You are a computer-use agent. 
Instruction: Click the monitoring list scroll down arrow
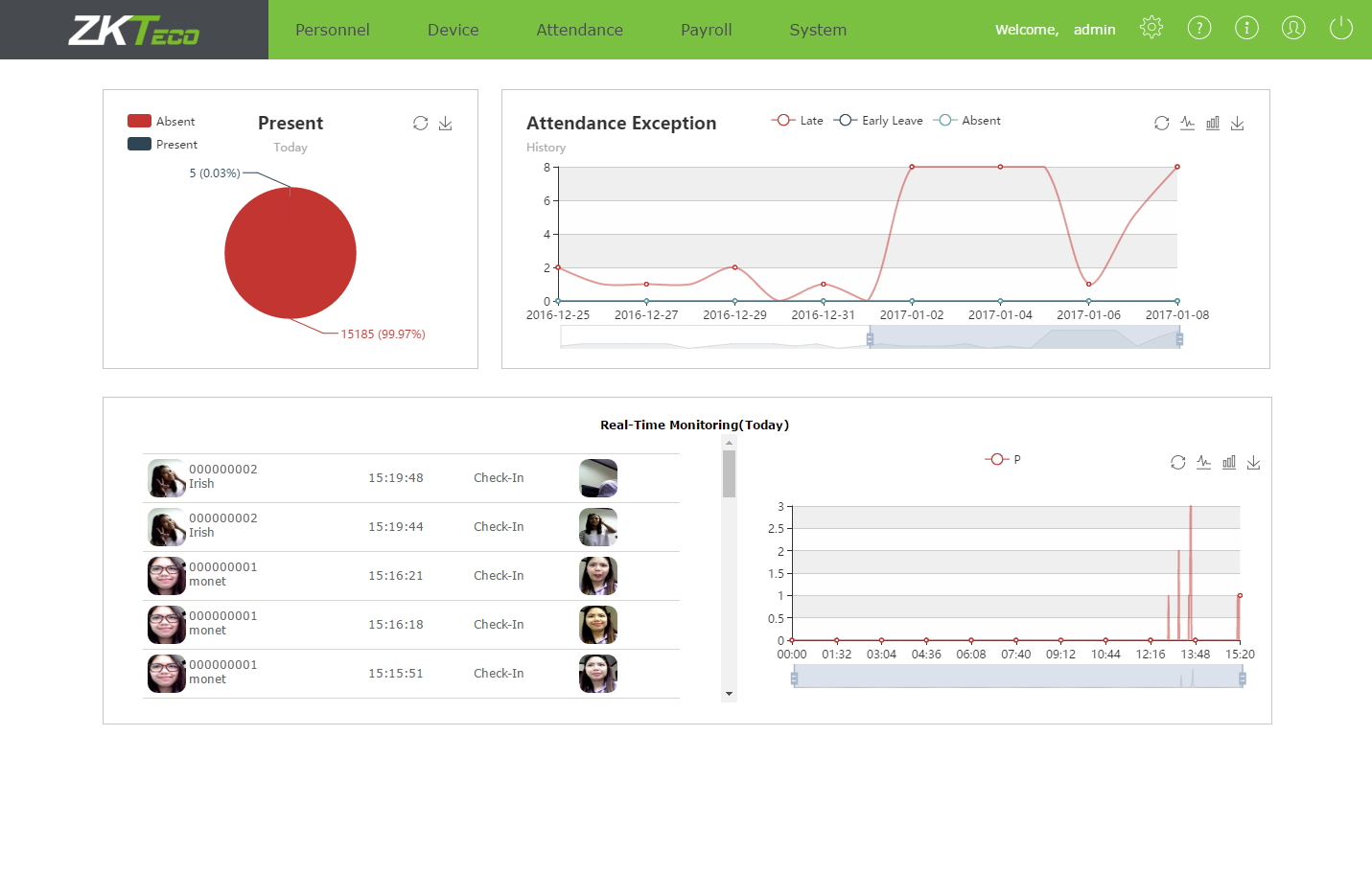click(729, 694)
